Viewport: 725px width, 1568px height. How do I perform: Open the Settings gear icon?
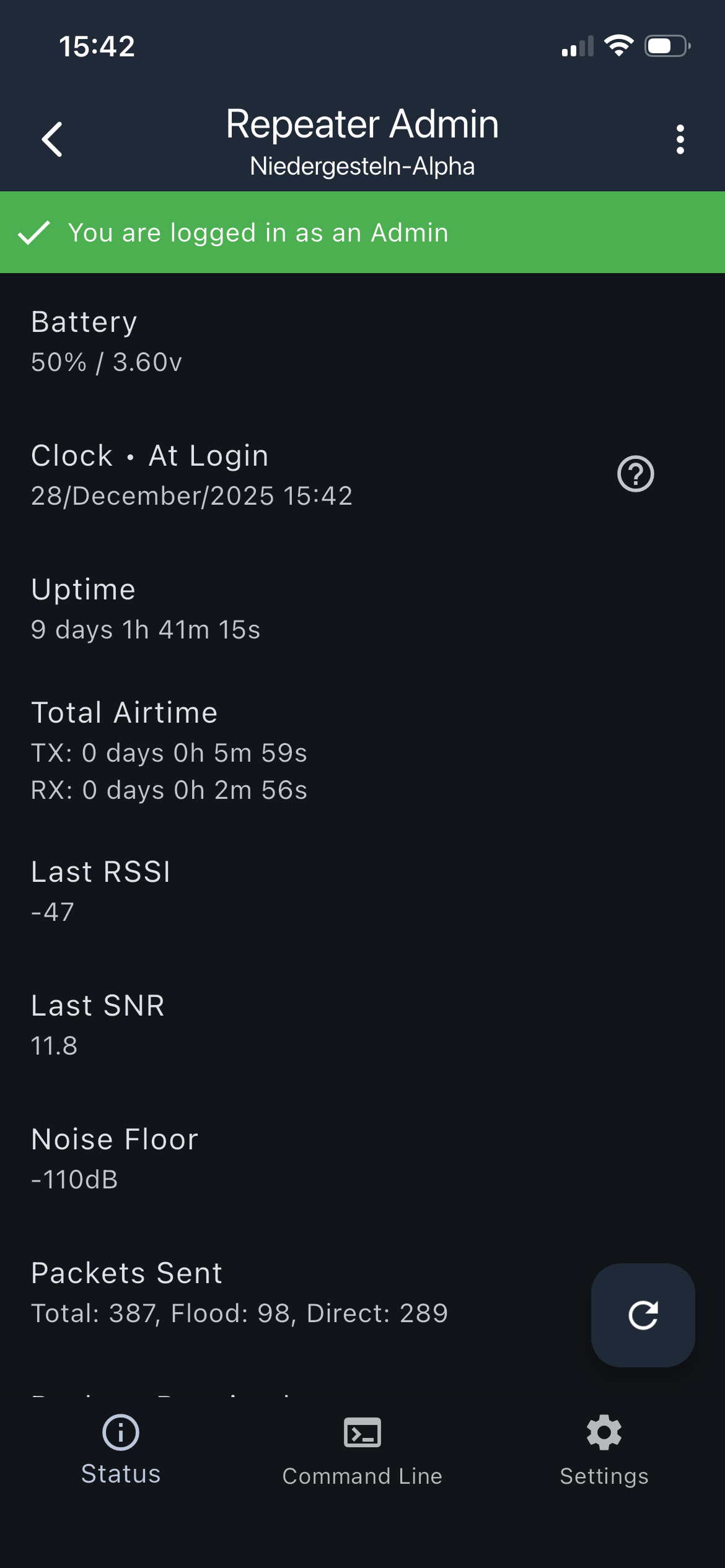pos(604,1432)
